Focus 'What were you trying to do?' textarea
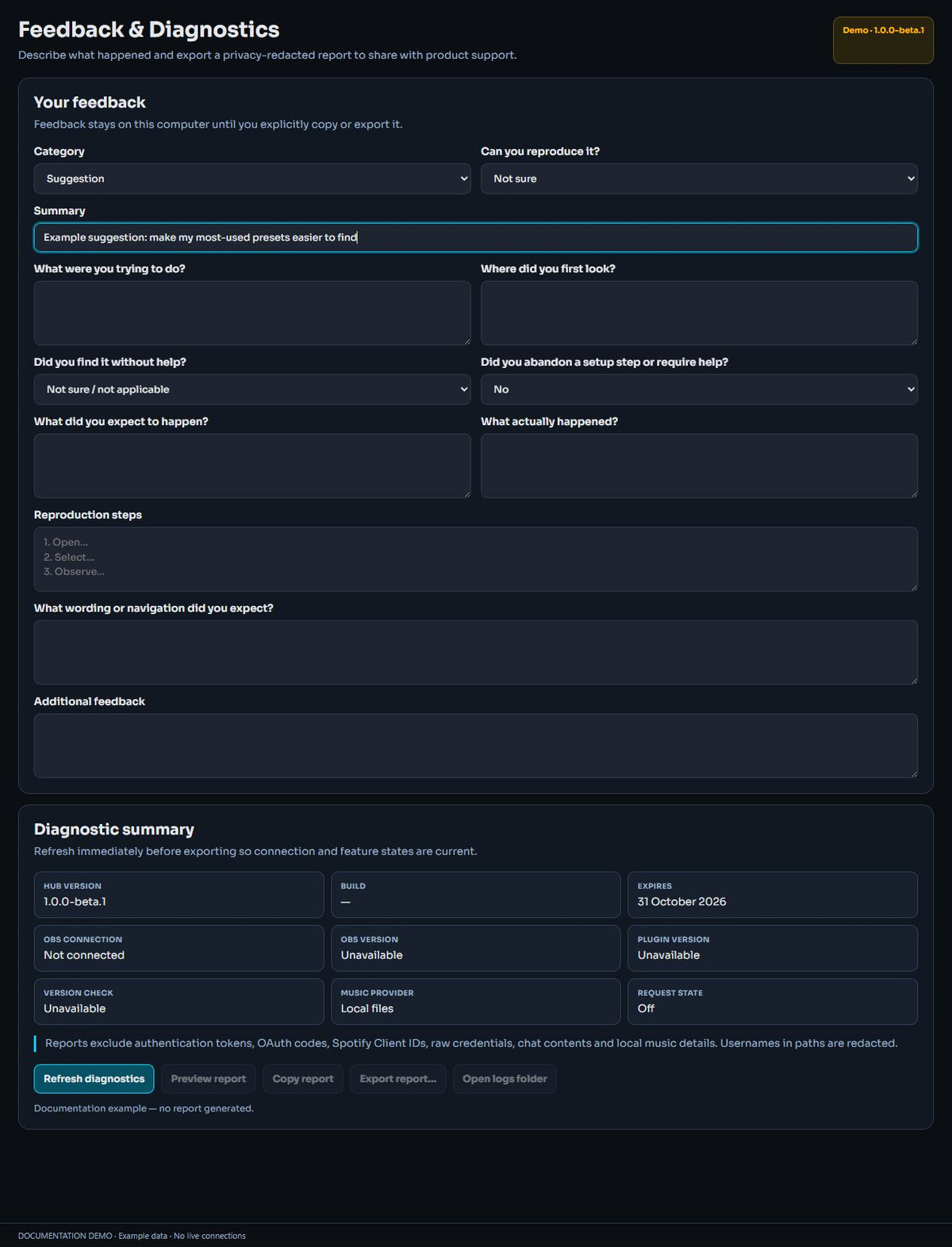952x1247 pixels. click(252, 313)
